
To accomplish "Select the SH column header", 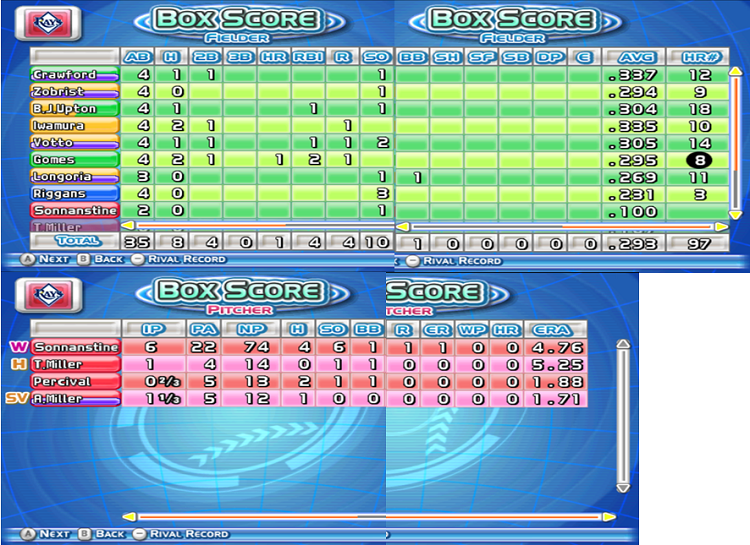I will coord(447,57).
